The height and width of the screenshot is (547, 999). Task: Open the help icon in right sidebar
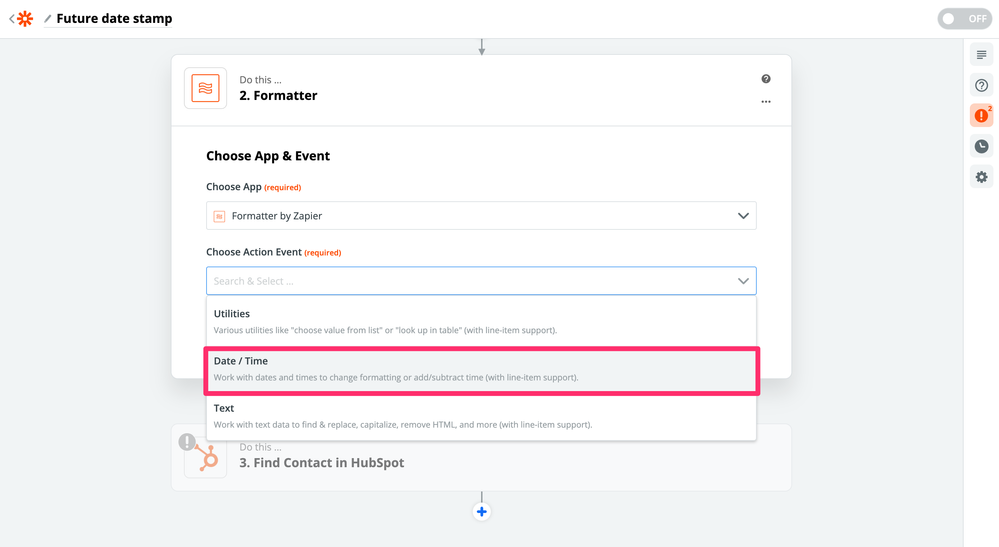pyautogui.click(x=981, y=85)
